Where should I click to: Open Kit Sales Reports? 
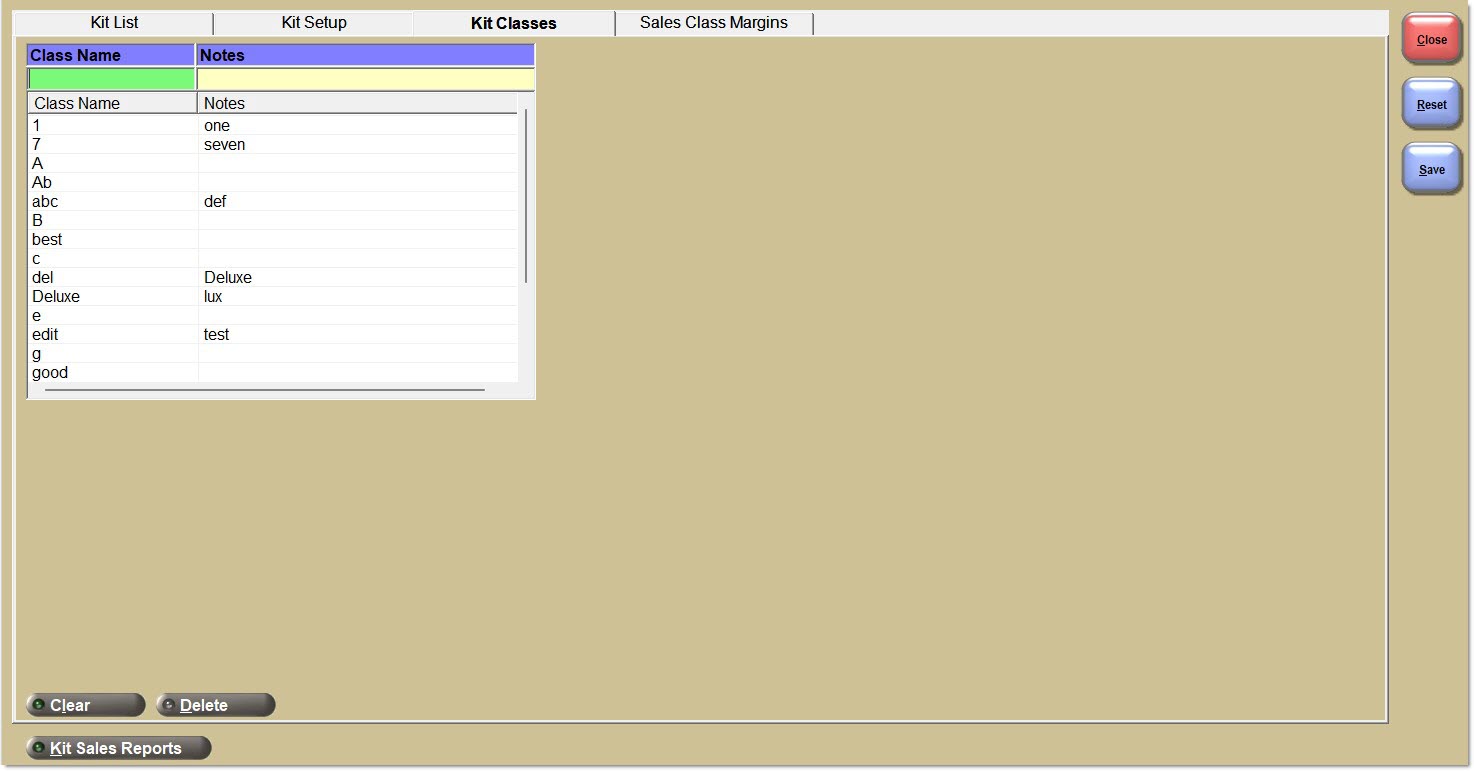pos(118,748)
